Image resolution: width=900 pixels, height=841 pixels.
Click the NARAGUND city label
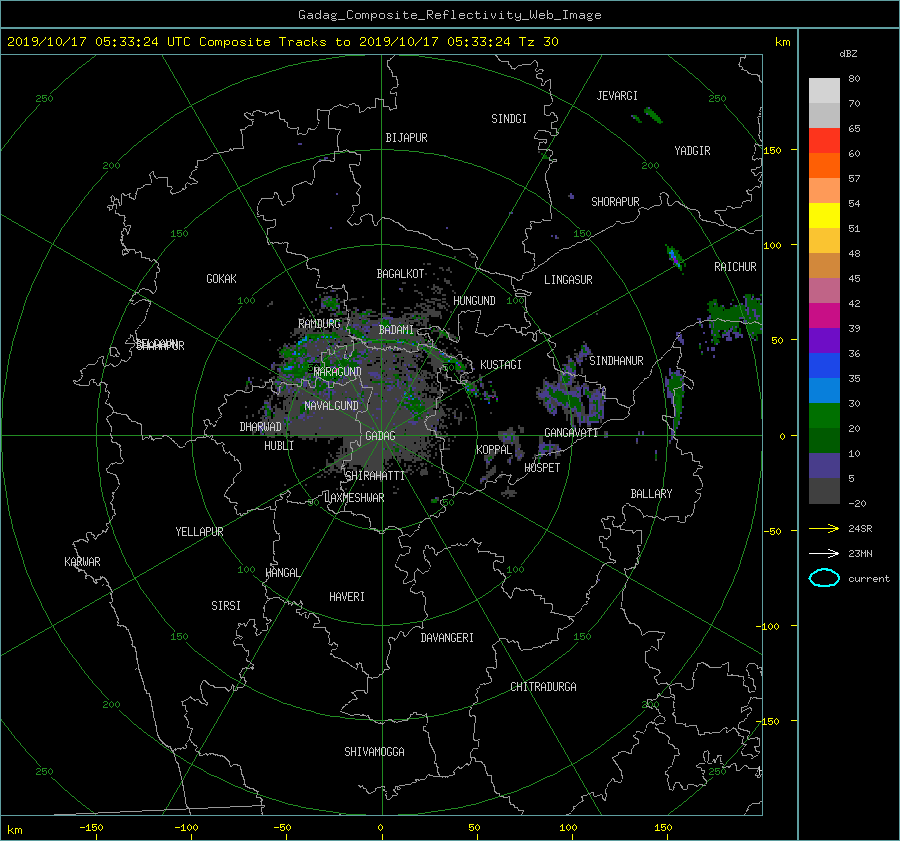[x=338, y=372]
